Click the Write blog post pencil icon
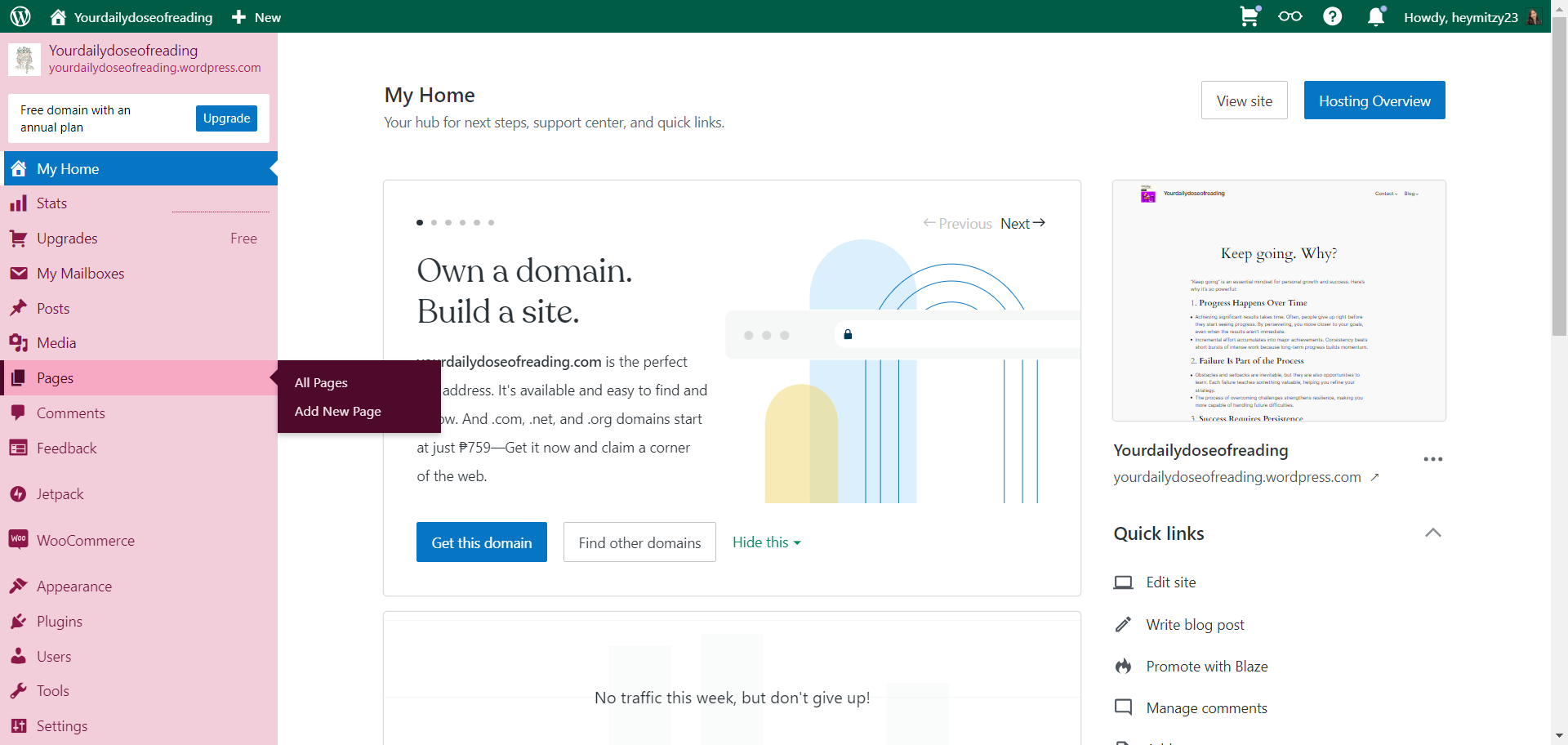The height and width of the screenshot is (745, 1568). click(1124, 625)
